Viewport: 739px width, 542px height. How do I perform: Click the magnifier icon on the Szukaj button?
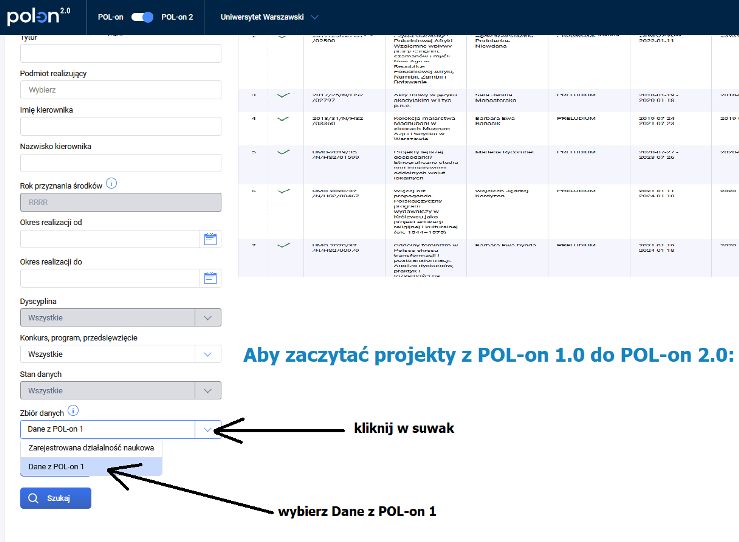click(x=34, y=498)
